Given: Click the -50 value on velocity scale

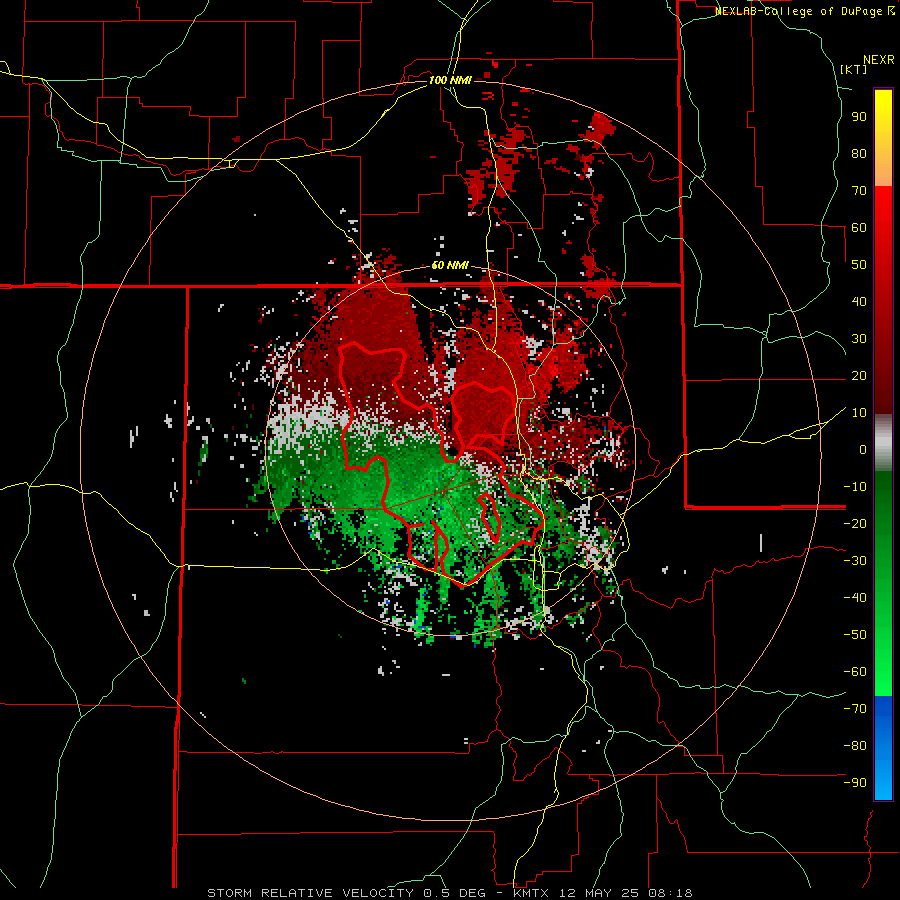Looking at the screenshot, I should coord(855,635).
